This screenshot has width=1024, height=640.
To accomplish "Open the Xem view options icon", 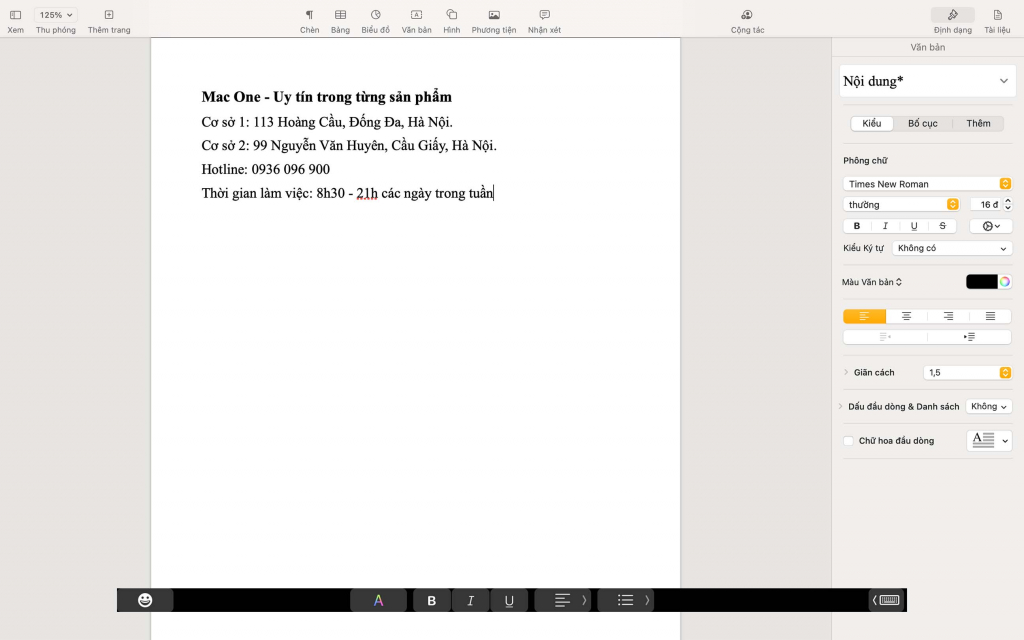I will tap(16, 14).
